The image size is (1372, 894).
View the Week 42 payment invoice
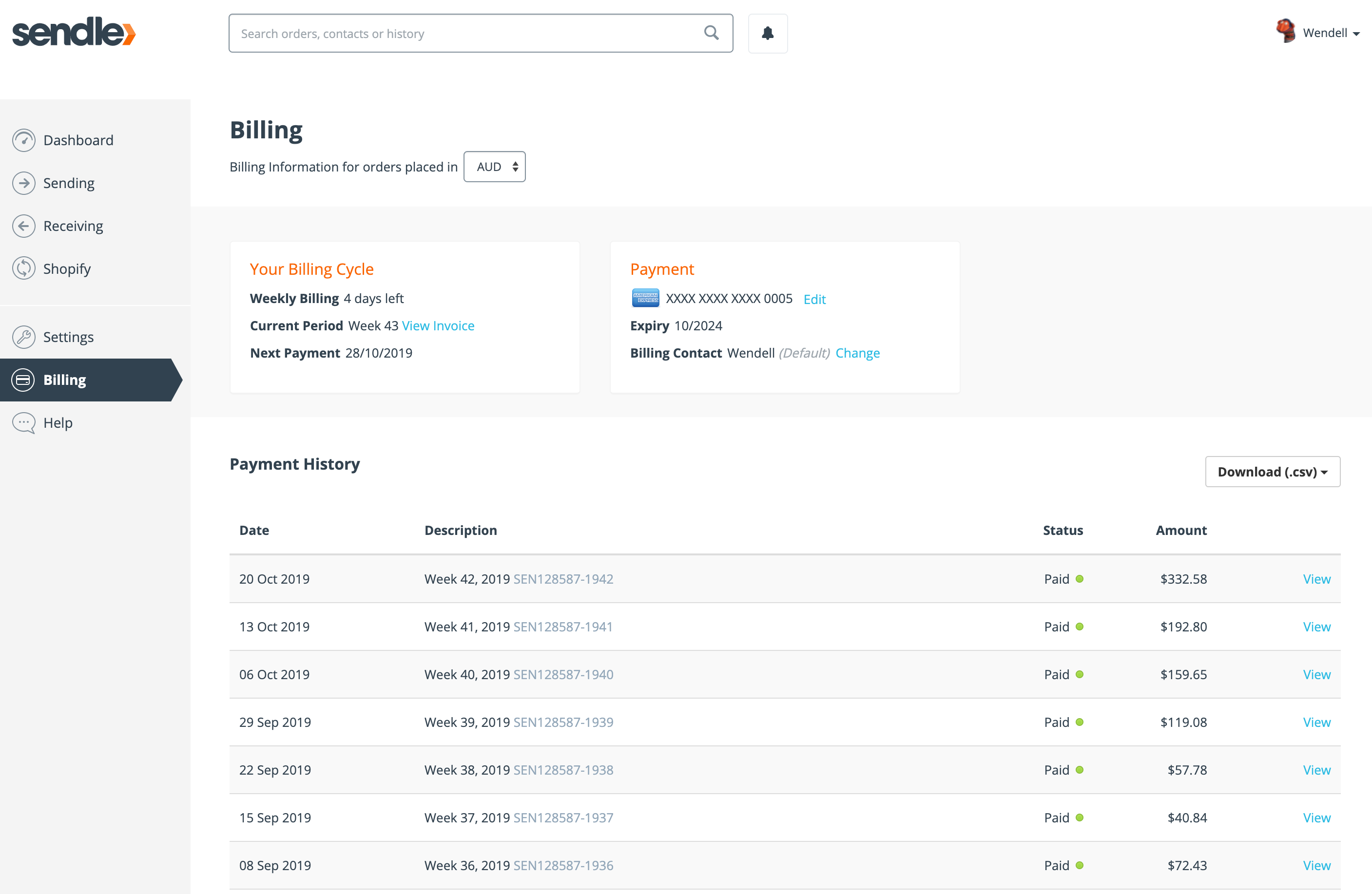pos(1316,579)
